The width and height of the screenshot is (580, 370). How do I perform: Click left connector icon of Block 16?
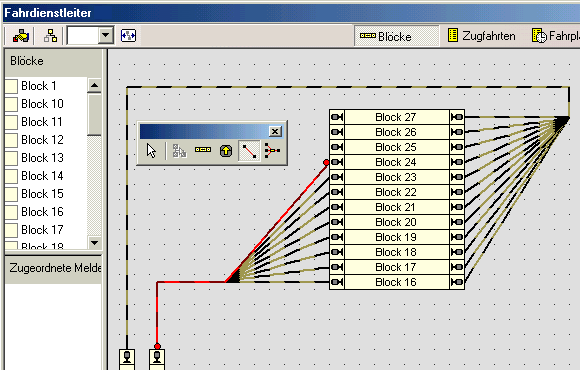pos(337,282)
